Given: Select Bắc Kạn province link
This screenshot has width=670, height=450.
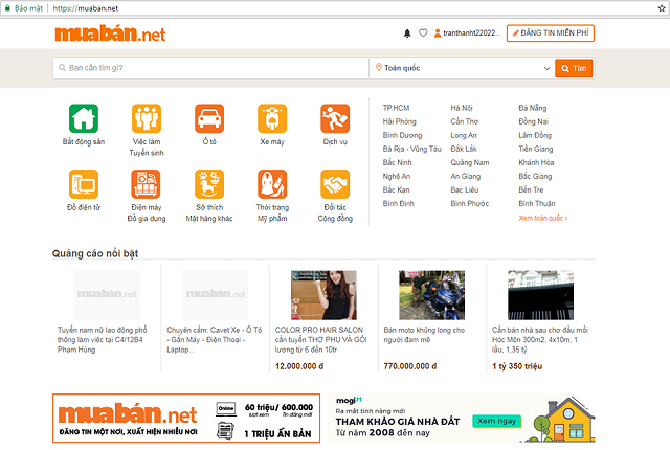Looking at the screenshot, I should 396,190.
